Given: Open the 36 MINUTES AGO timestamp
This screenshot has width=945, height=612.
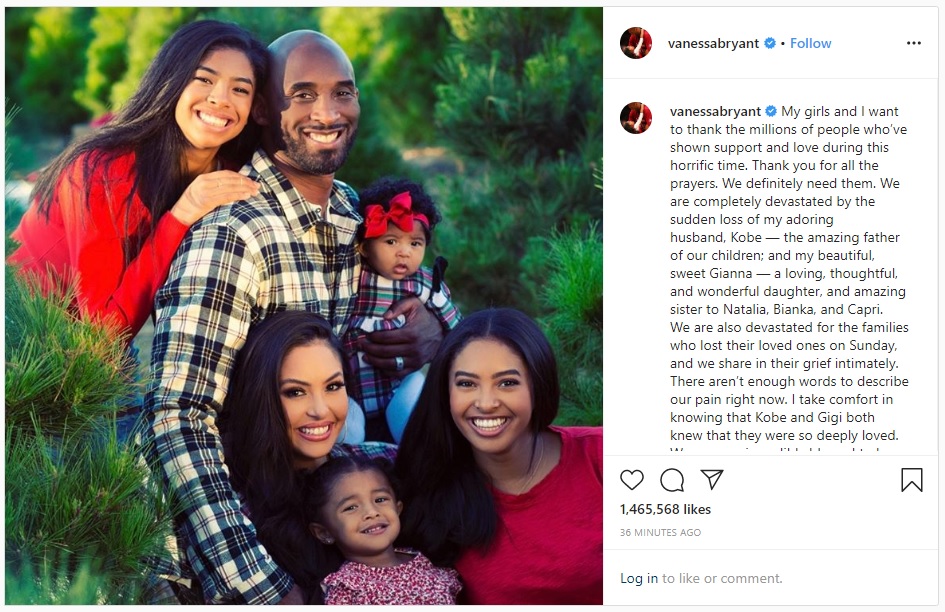Looking at the screenshot, I should 661,532.
